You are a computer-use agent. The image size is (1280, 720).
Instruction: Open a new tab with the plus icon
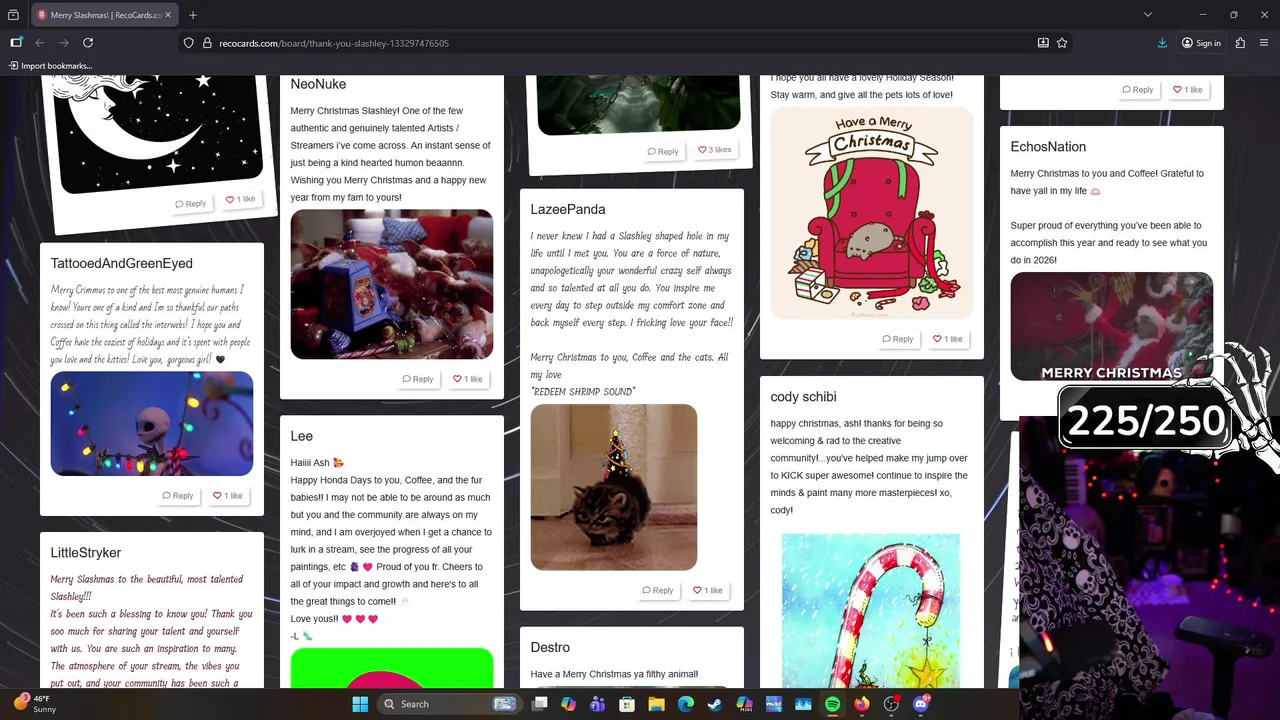(193, 15)
